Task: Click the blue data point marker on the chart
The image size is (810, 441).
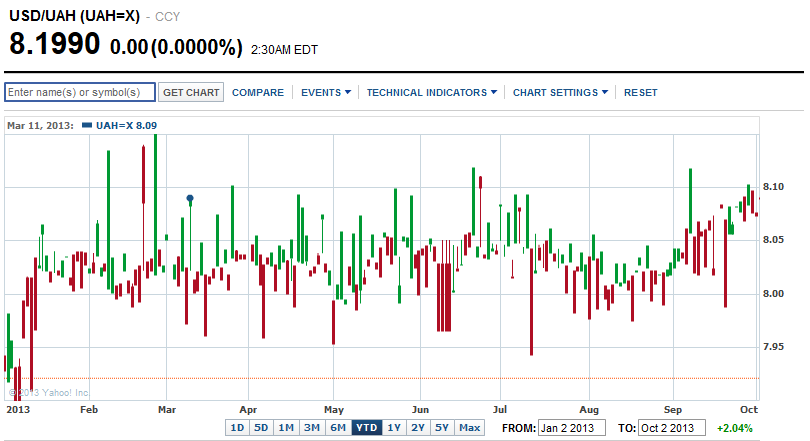Action: pos(190,198)
